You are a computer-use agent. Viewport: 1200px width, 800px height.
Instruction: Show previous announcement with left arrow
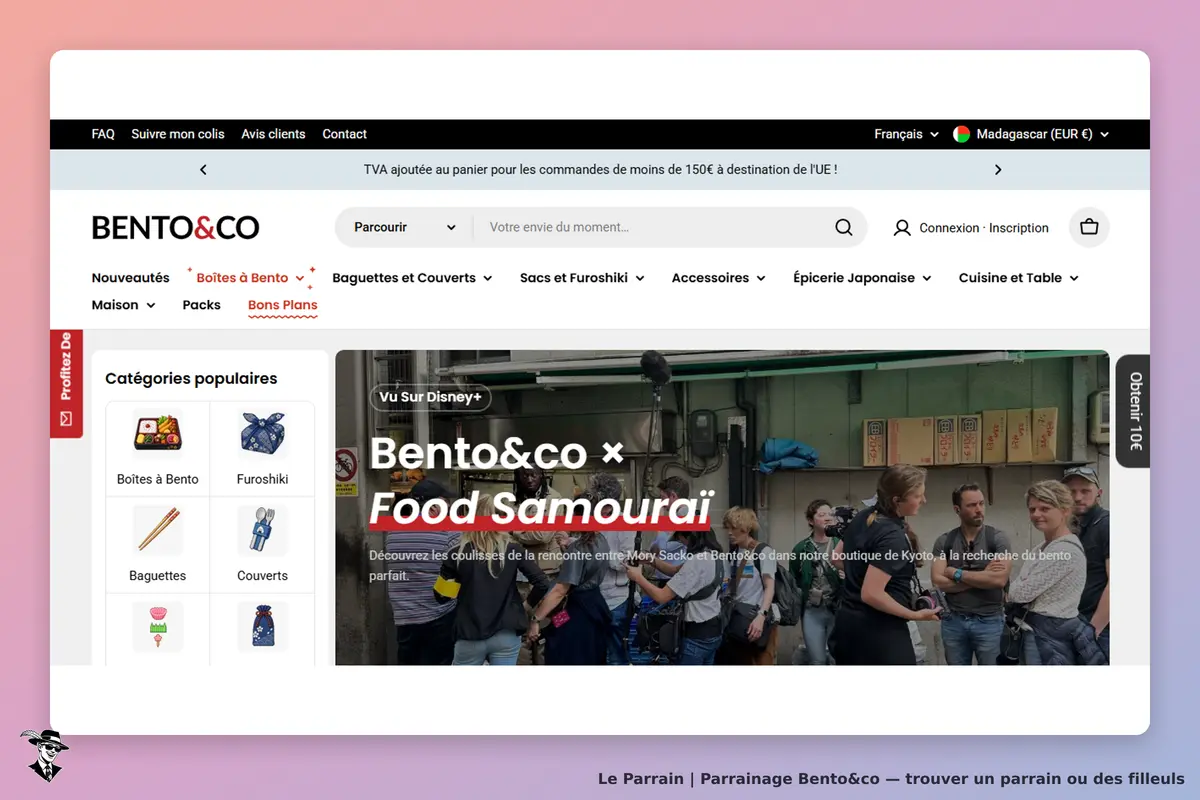pyautogui.click(x=203, y=170)
